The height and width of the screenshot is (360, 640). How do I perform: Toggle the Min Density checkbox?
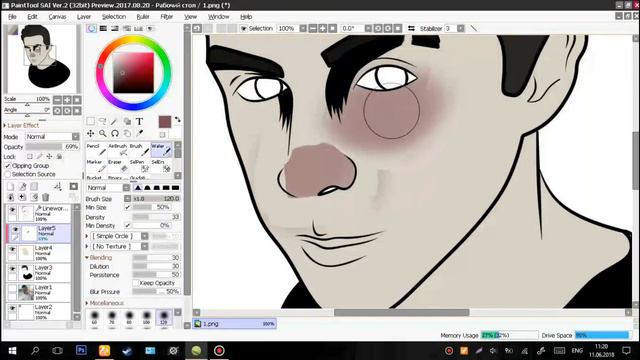tap(127, 225)
